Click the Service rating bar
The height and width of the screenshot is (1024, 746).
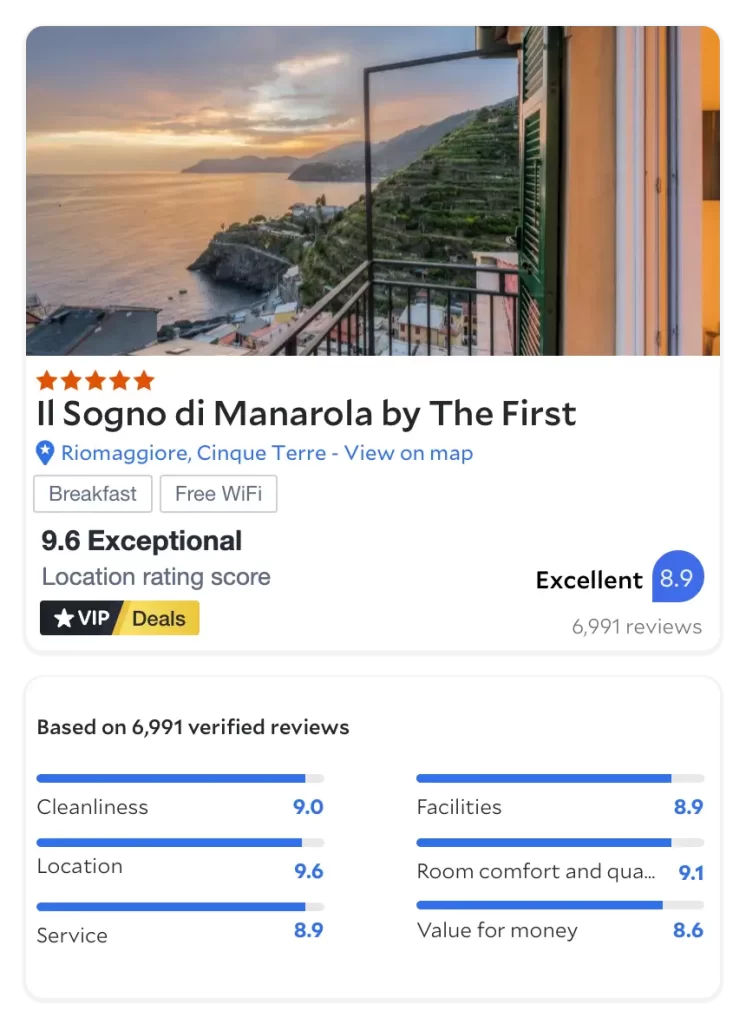click(x=180, y=907)
